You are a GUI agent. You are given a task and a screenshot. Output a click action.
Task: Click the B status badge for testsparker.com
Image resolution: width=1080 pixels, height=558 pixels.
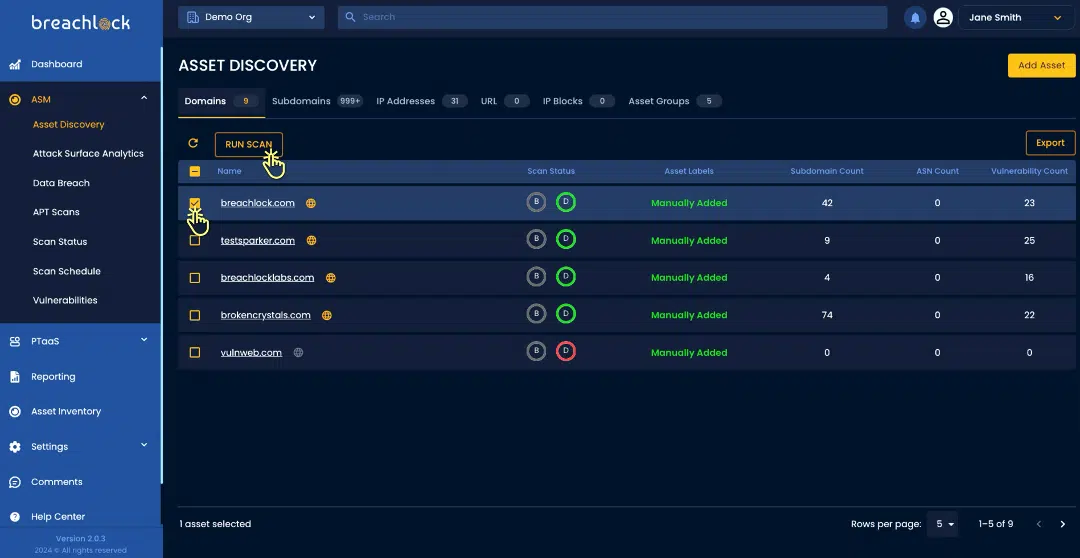(x=536, y=239)
